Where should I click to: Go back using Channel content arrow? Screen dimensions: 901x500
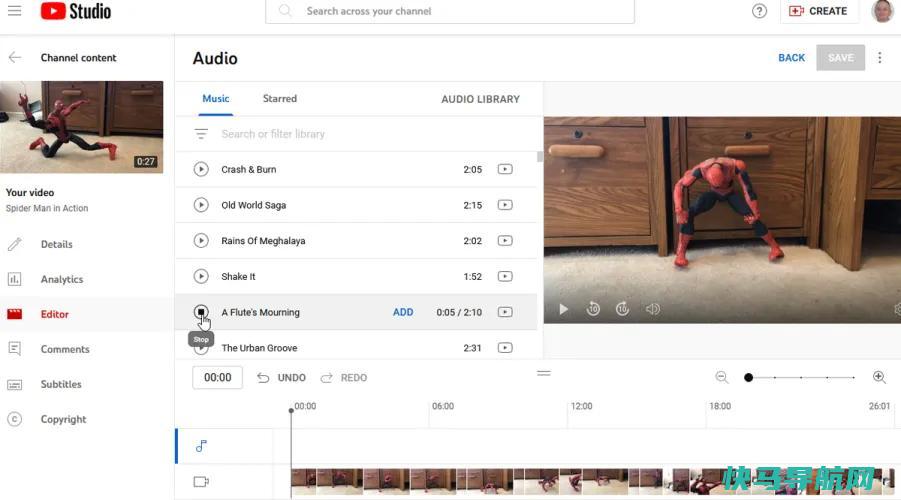(15, 57)
